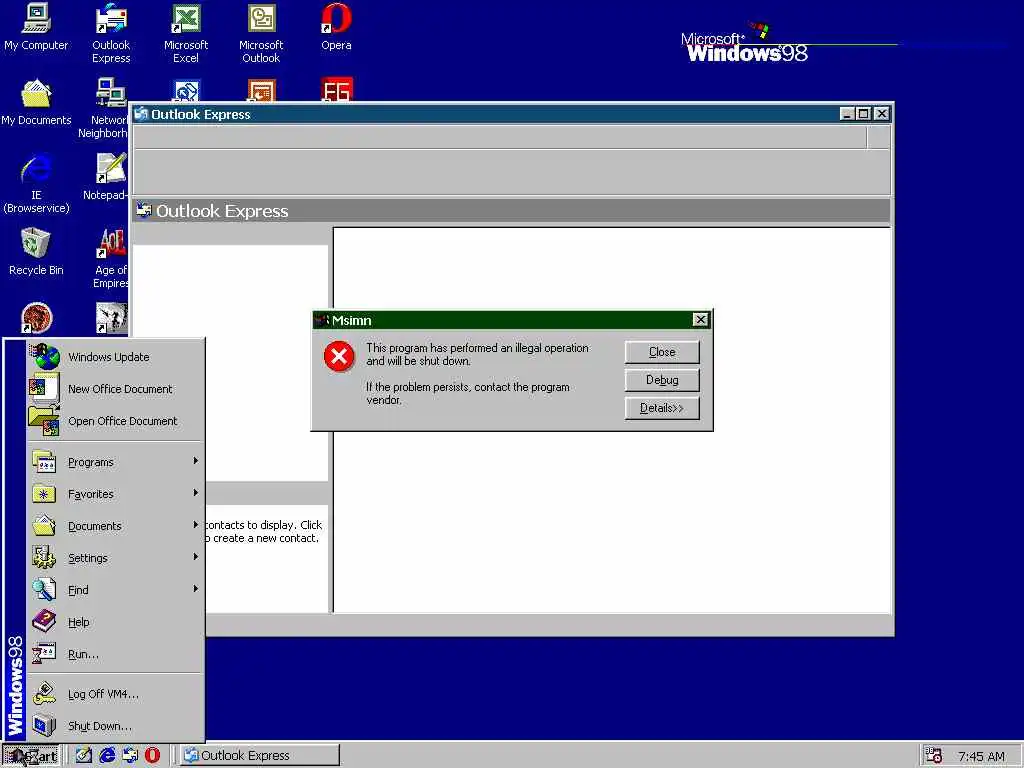Select the Microsoft Excel desktop shortcut
The width and height of the screenshot is (1024, 768).
click(185, 34)
